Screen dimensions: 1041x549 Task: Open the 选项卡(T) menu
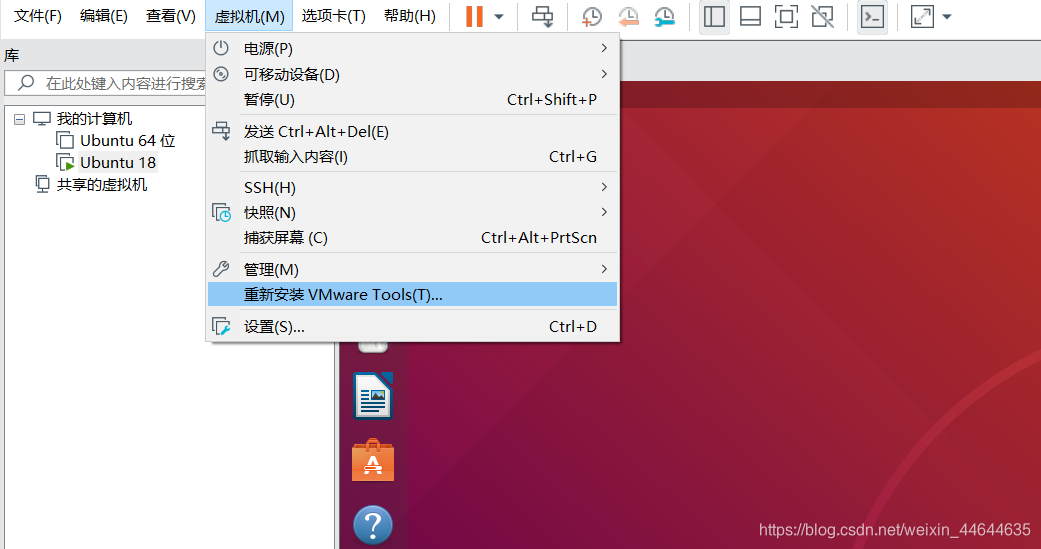coord(333,16)
